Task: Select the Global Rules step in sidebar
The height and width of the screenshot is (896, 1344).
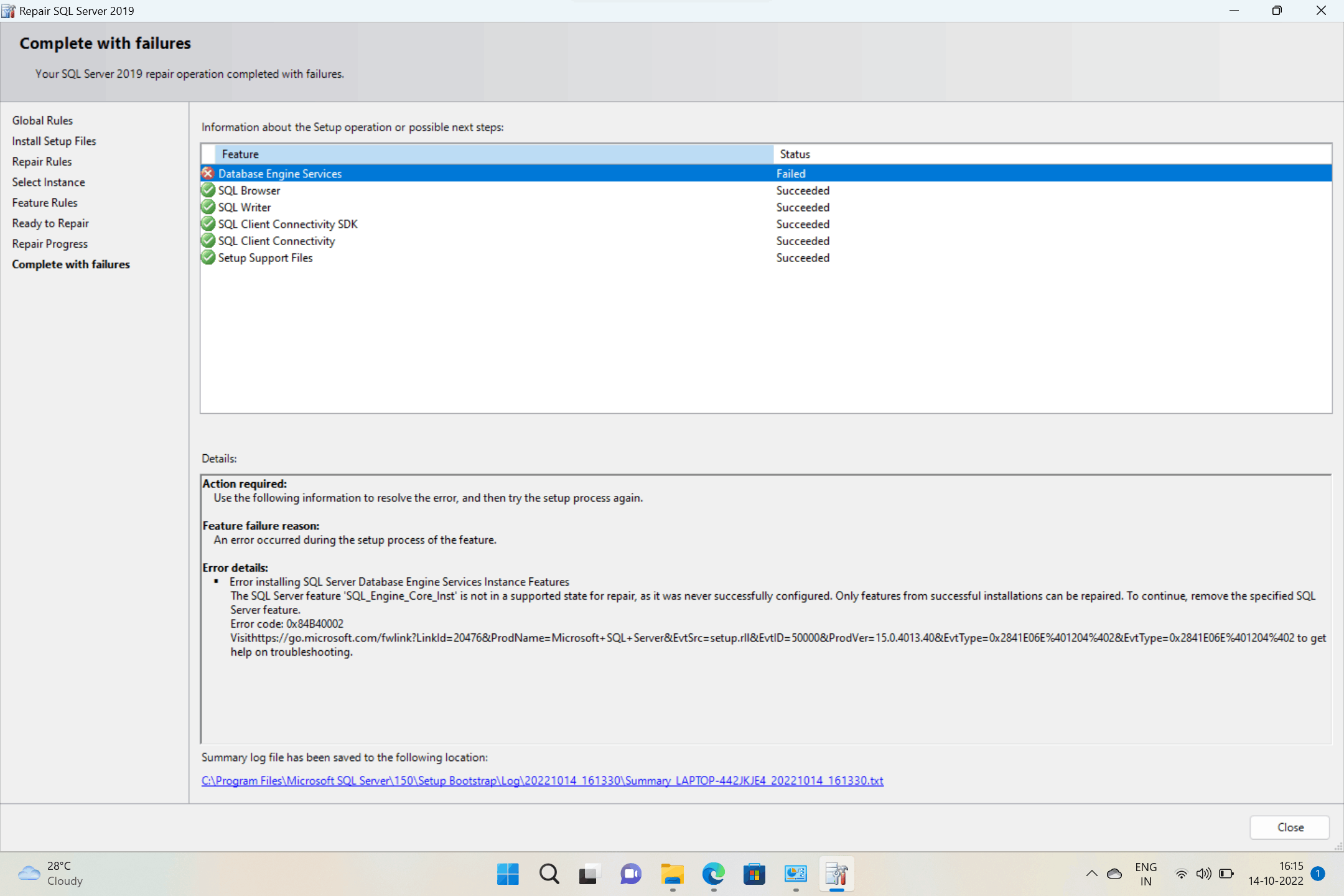Action: (x=42, y=121)
